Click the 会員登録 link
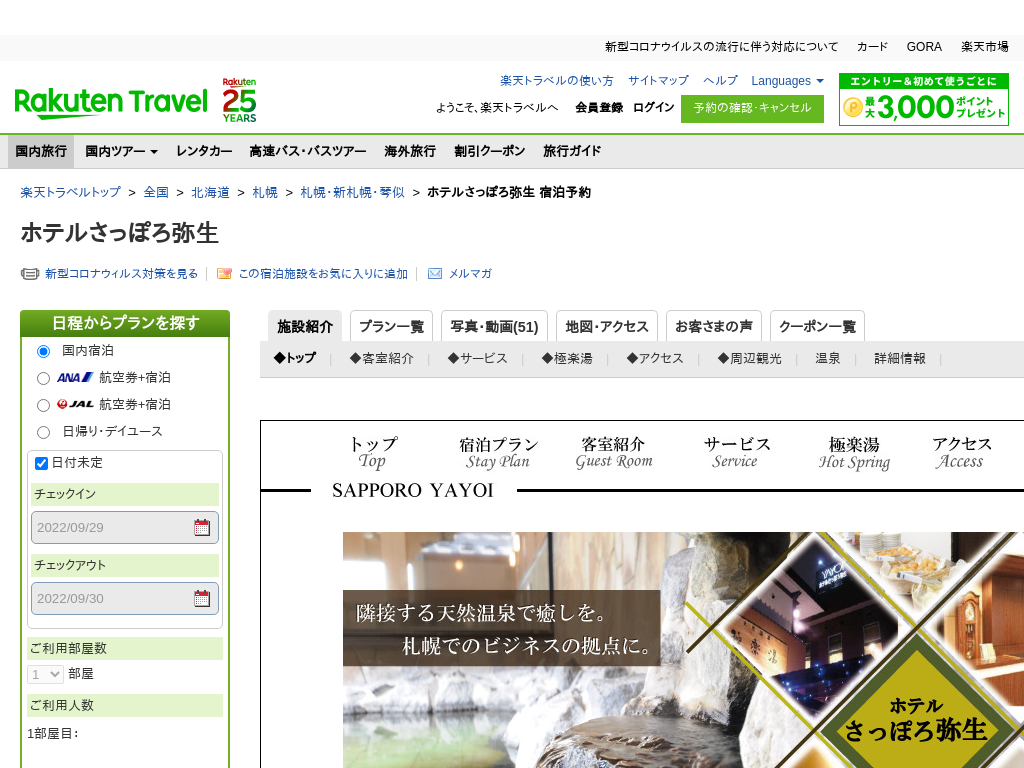This screenshot has height=768, width=1024. [600, 108]
